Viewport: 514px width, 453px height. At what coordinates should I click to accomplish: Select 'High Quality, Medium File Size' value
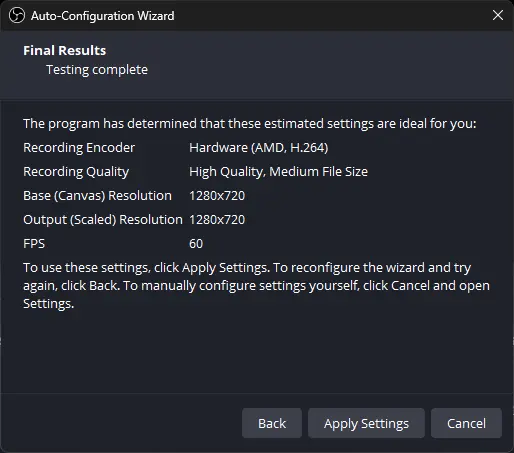pyautogui.click(x=278, y=172)
